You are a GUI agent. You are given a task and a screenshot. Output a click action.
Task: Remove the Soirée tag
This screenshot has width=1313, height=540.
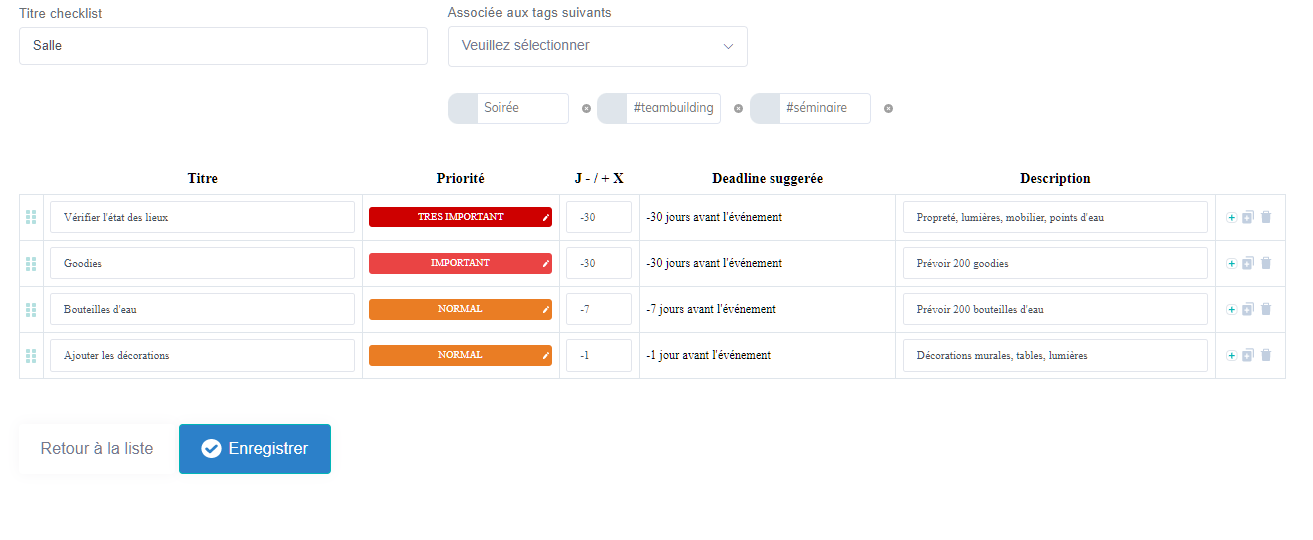click(x=586, y=108)
